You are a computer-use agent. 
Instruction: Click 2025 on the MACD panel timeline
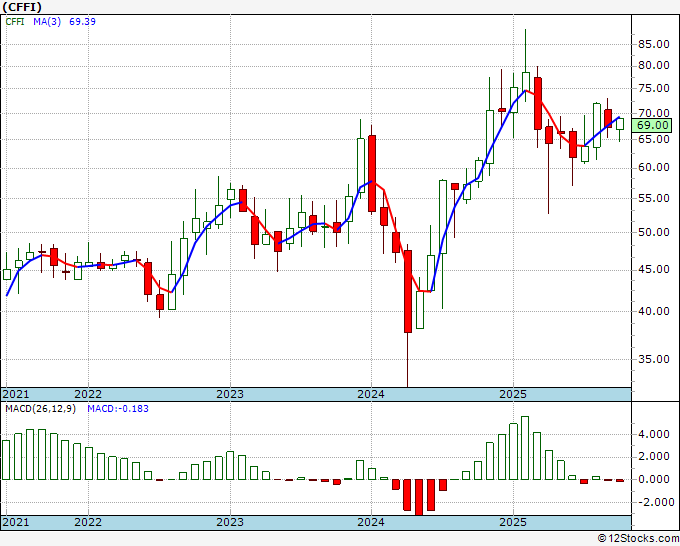tap(513, 522)
